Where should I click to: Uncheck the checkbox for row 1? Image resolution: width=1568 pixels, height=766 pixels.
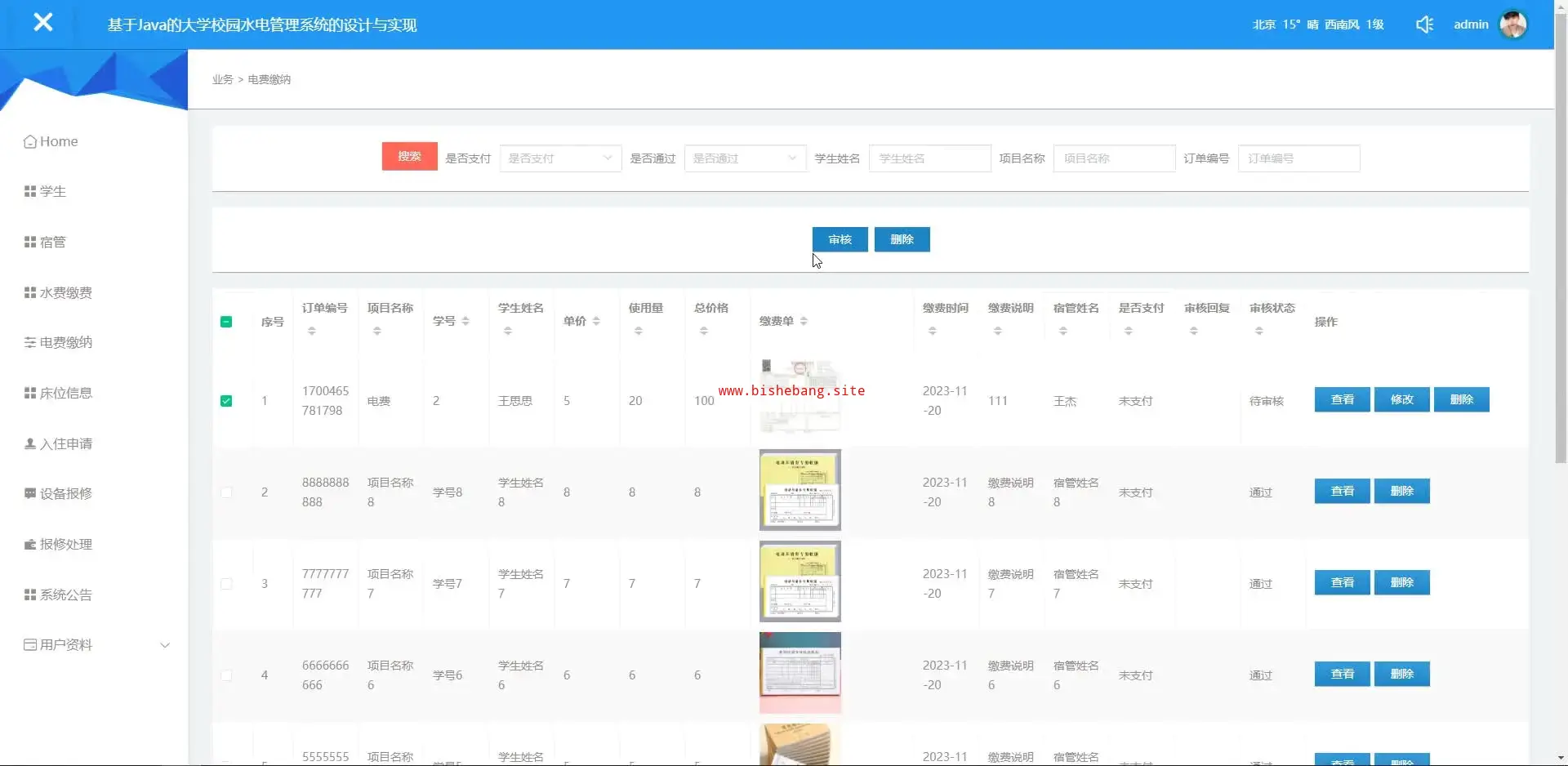pyautogui.click(x=226, y=401)
